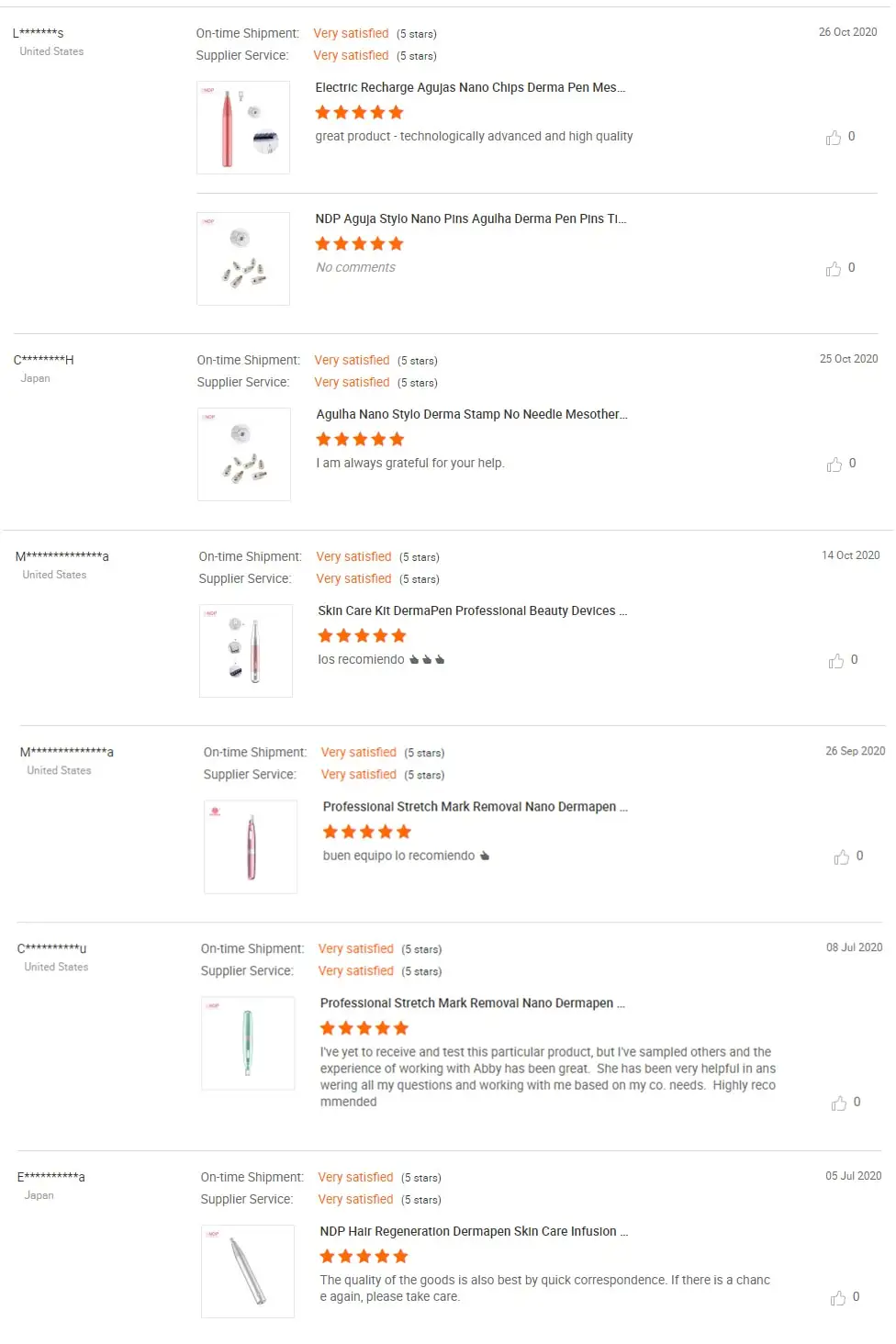Viewport: 896px width, 1344px height.
Task: Like the 'great product' review with thumbs-up
Action: click(x=834, y=138)
